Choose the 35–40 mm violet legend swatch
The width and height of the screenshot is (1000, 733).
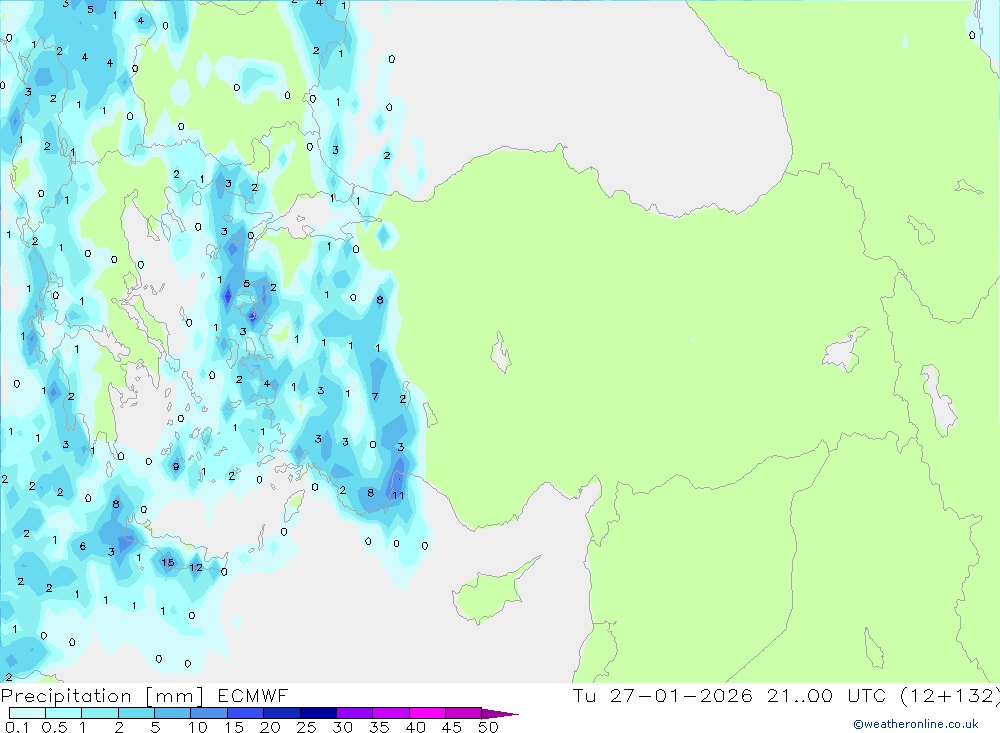[x=391, y=713]
